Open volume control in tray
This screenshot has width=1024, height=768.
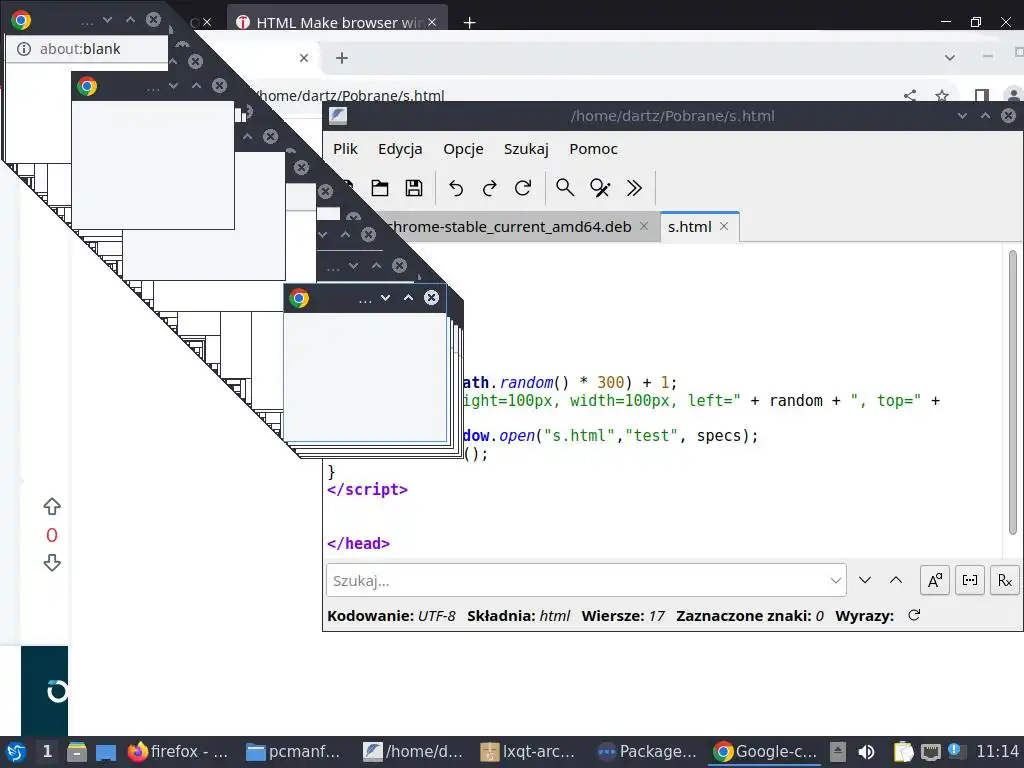click(x=867, y=752)
